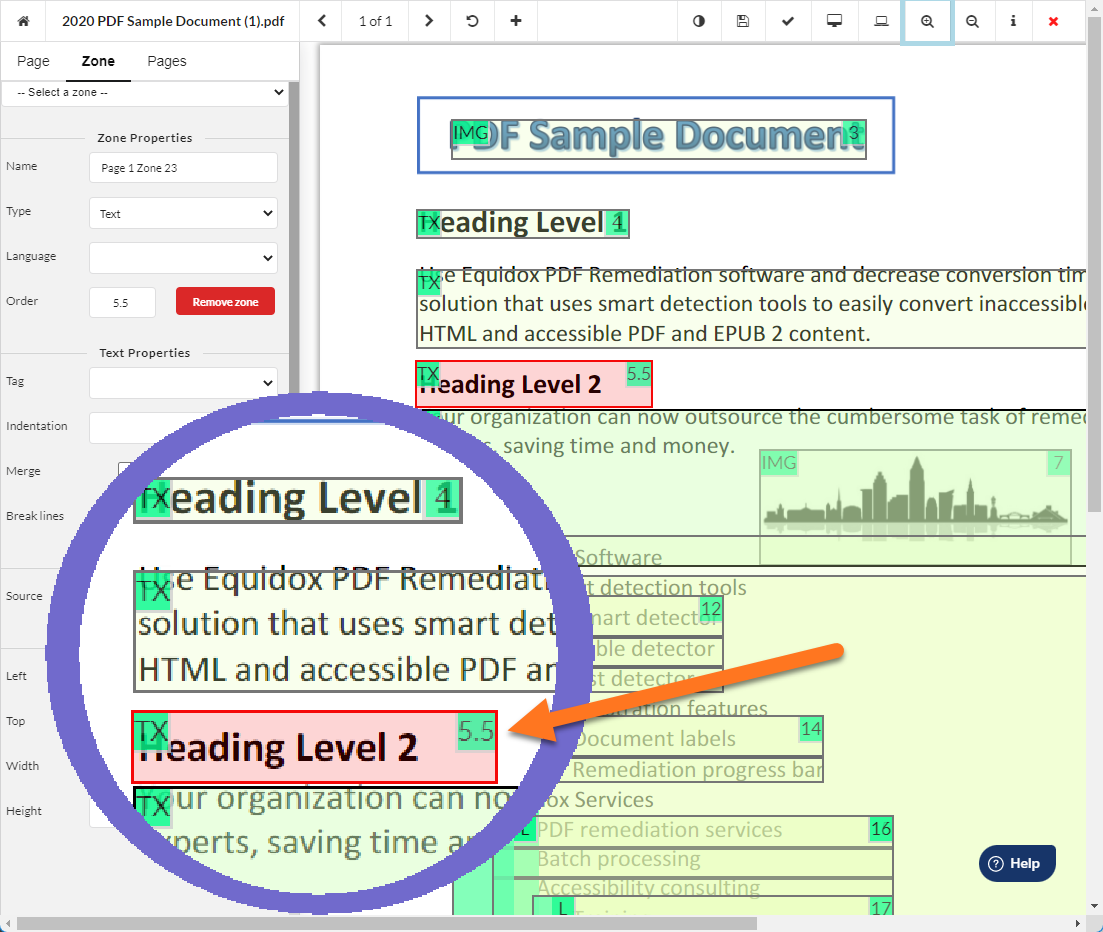Toggle contrast with the half-circle icon

pyautogui.click(x=698, y=21)
